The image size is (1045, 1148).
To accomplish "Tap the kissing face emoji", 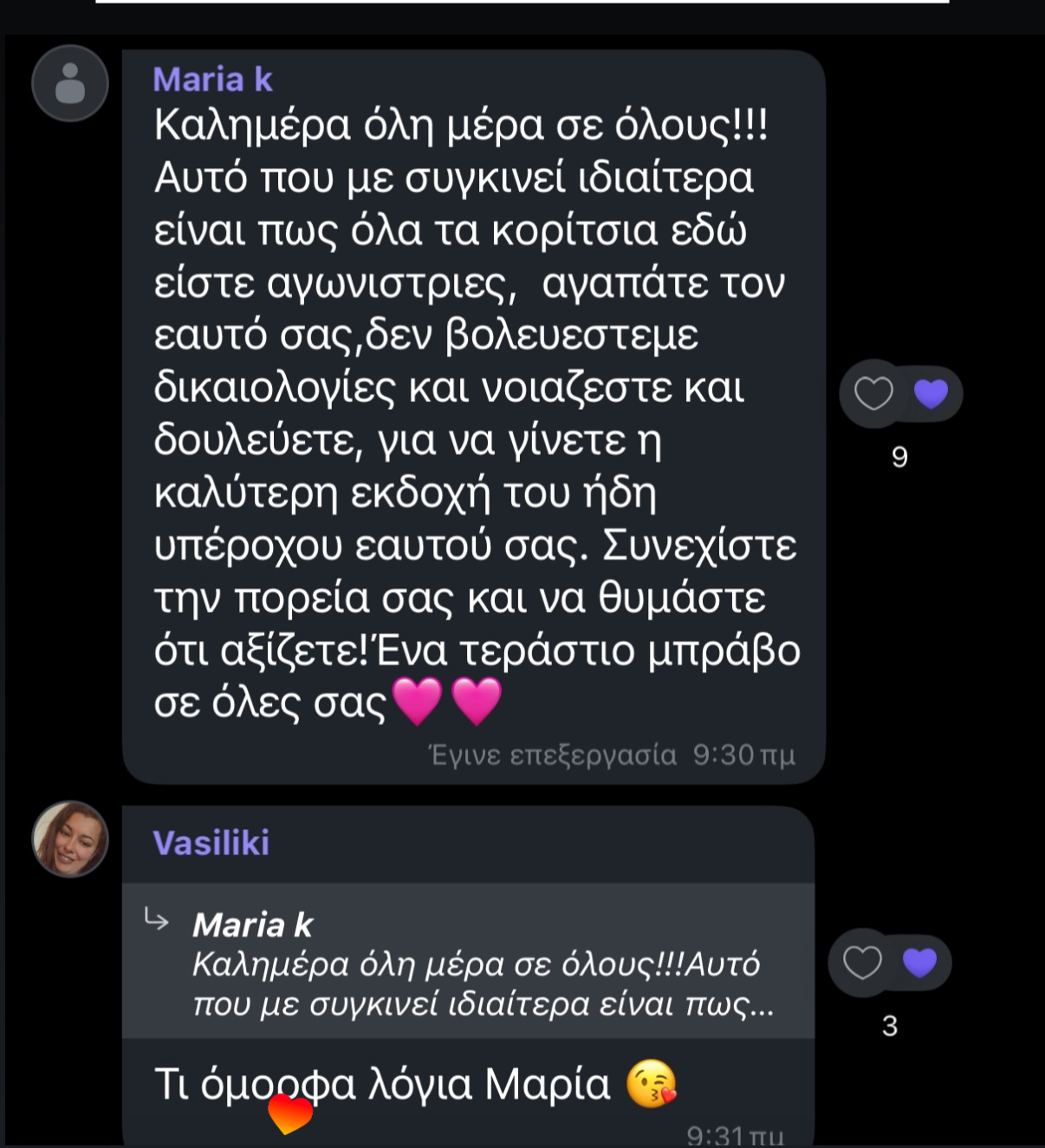I will [651, 1083].
